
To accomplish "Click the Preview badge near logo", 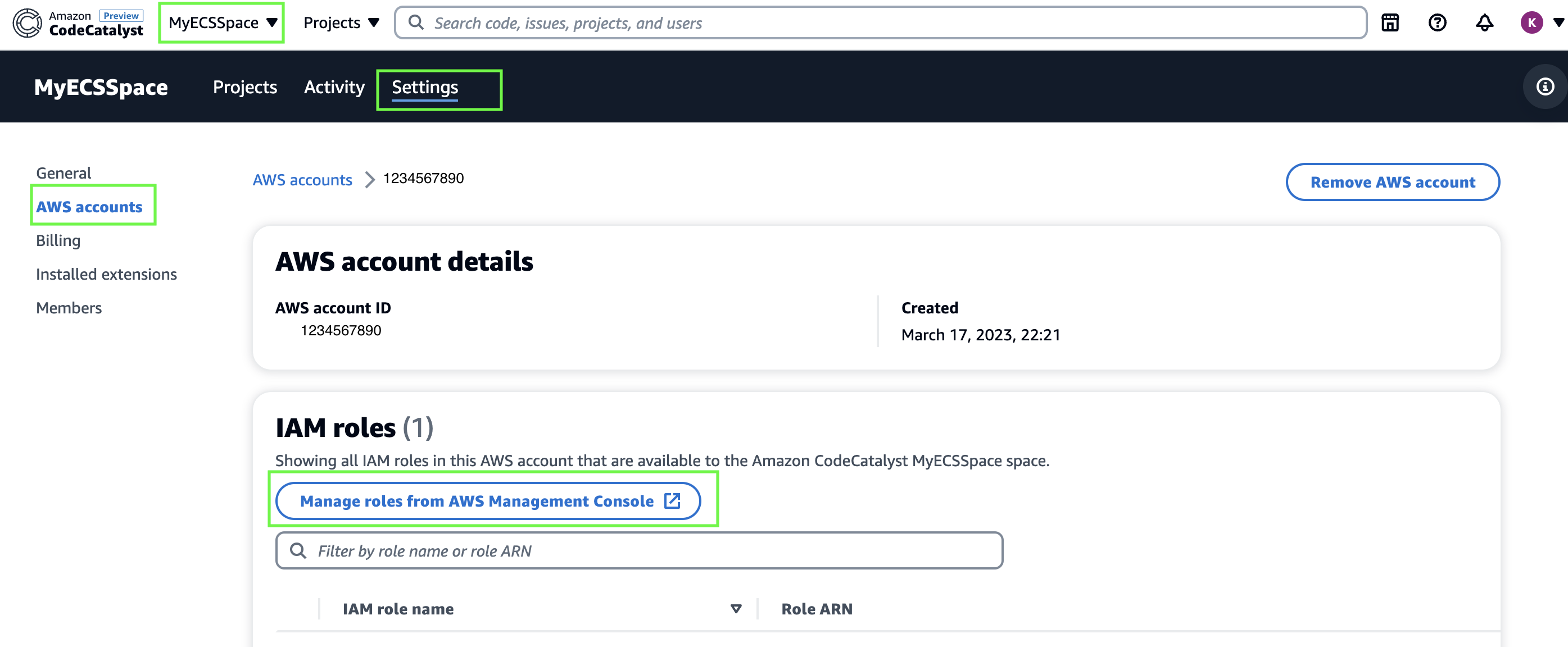I will pyautogui.click(x=121, y=16).
